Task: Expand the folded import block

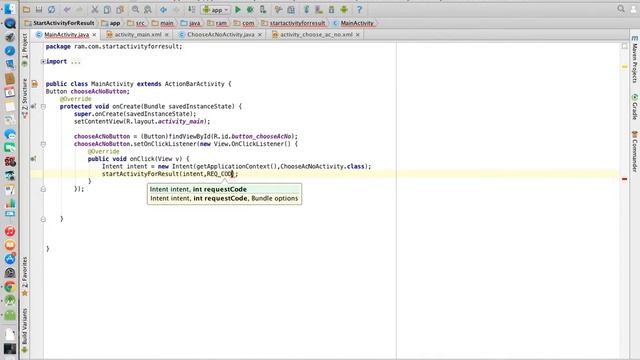Action: coord(43,62)
